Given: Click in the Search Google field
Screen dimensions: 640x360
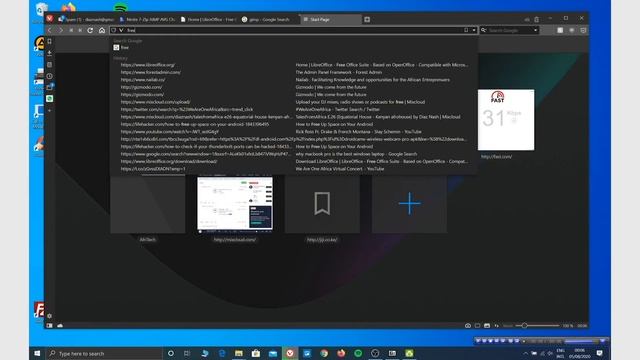Looking at the screenshot, I should (x=509, y=30).
